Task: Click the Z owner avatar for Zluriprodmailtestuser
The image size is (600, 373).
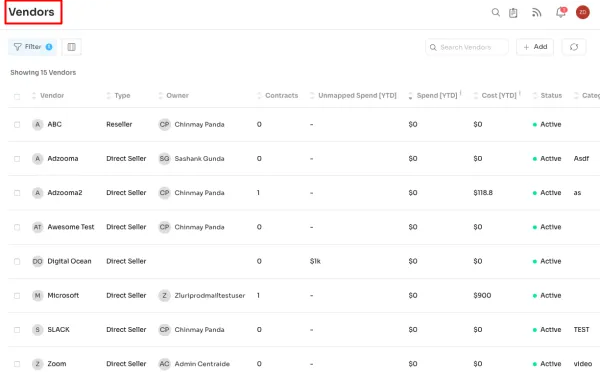Action: click(165, 295)
